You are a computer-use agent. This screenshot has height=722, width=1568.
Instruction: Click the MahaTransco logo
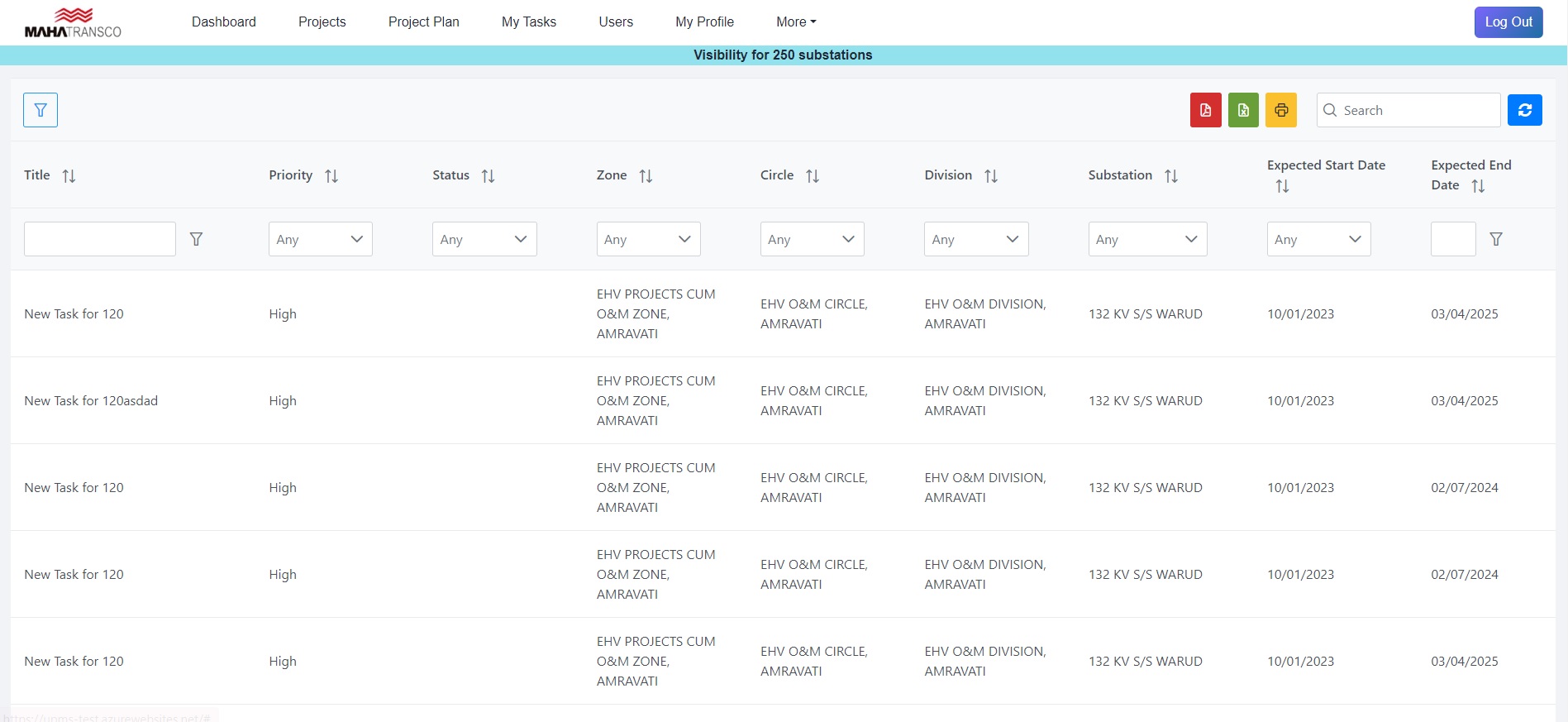(x=73, y=23)
